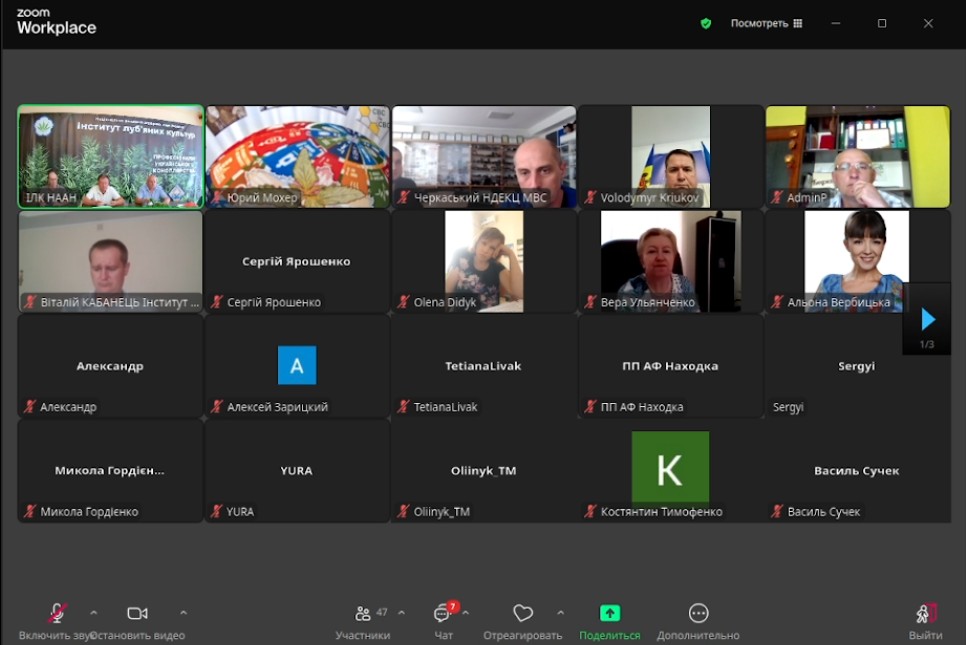Click muted mic icon beside Костянтин Тимофенко
The height and width of the screenshot is (645, 966).
[x=590, y=511]
